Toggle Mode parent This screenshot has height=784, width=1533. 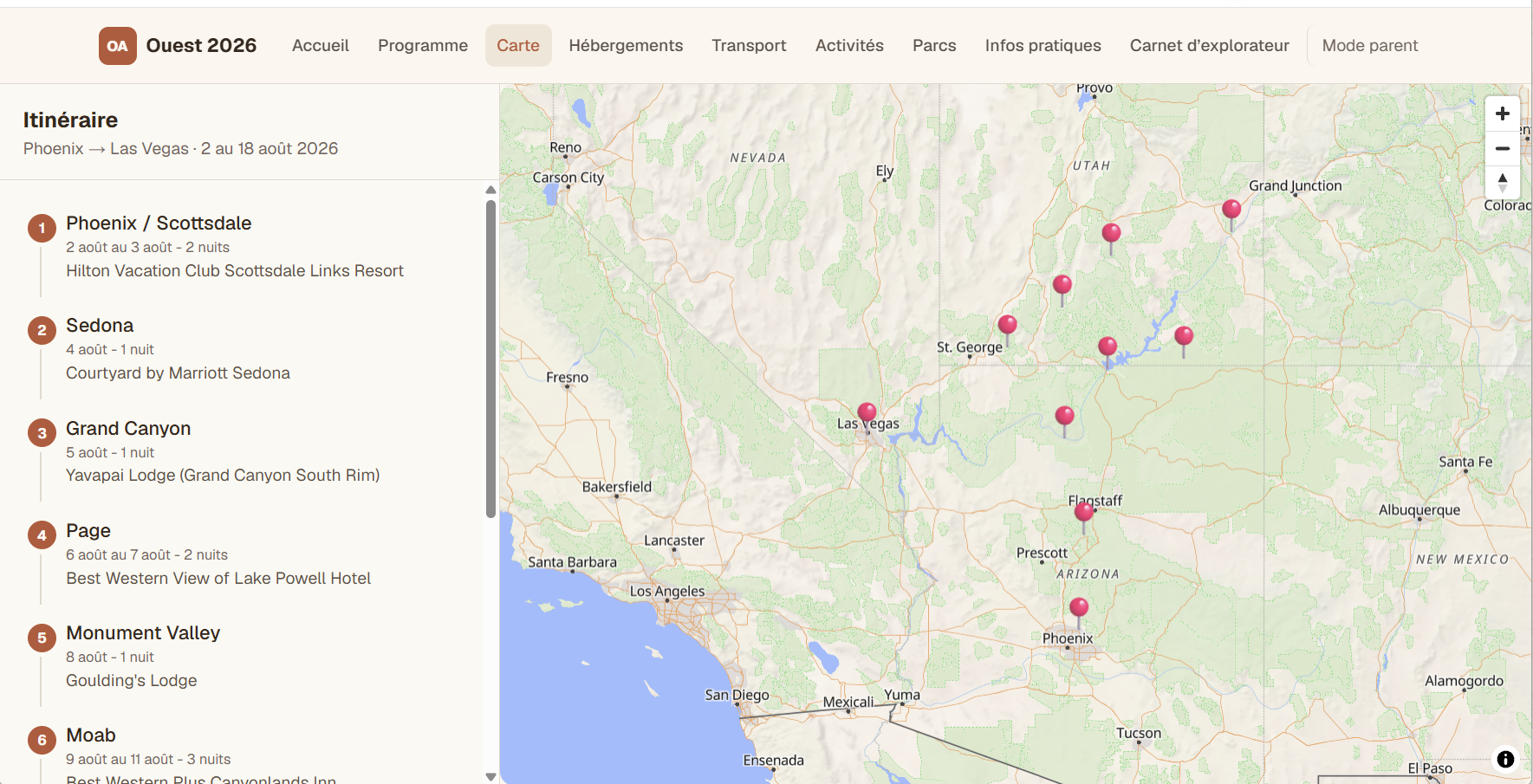[1369, 46]
